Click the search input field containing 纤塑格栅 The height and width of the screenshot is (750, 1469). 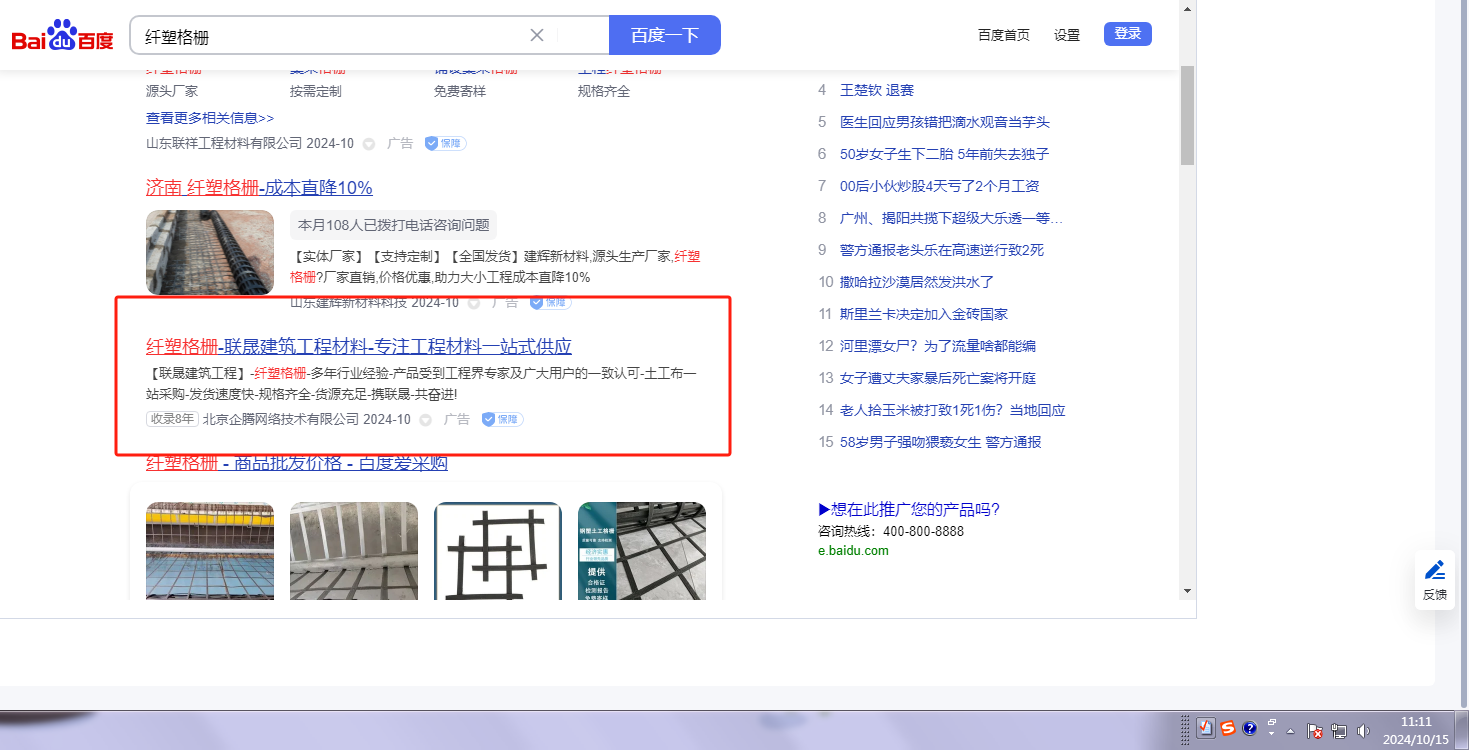click(x=330, y=36)
